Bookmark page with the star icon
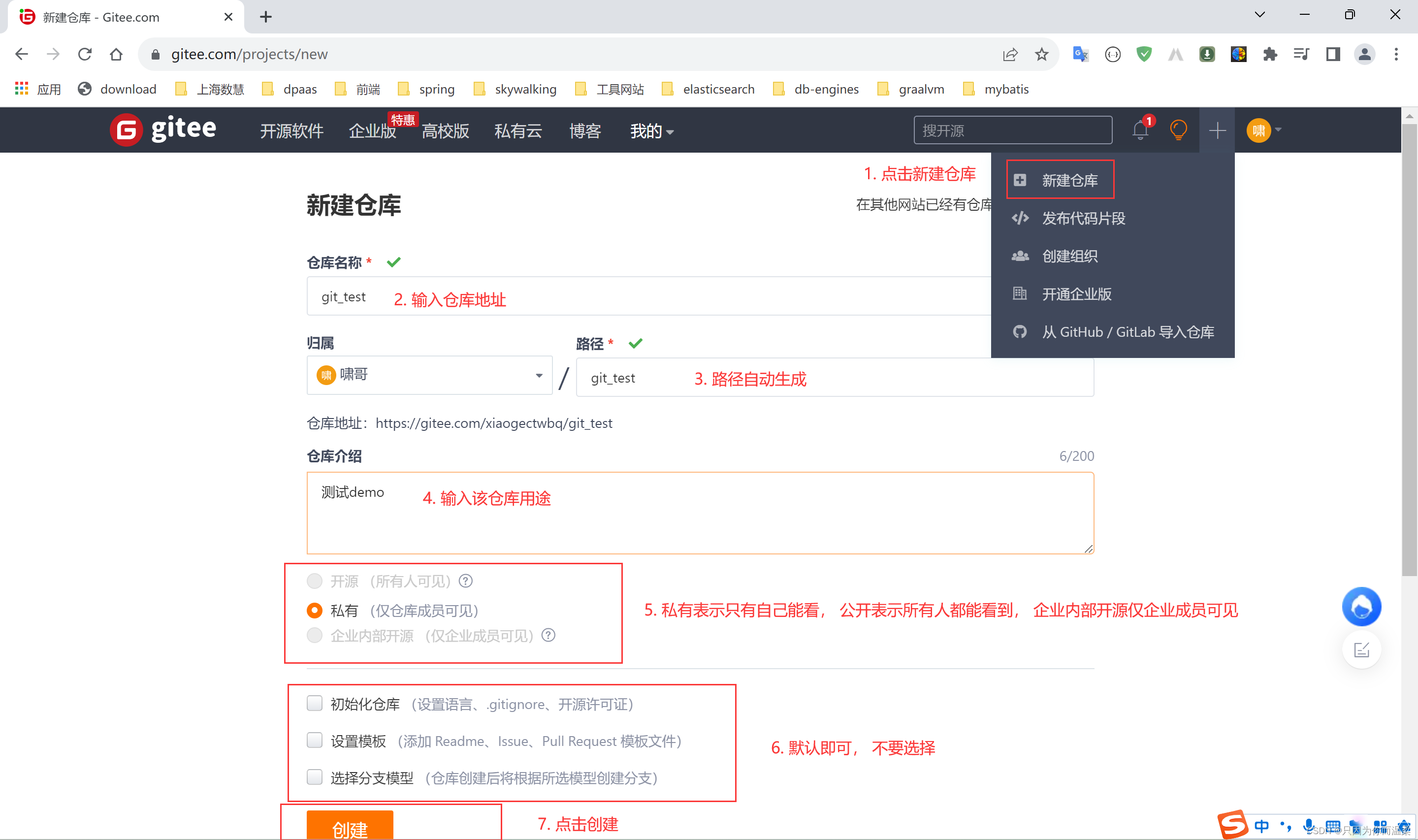Screen dimensions: 1418x840 tap(1041, 54)
